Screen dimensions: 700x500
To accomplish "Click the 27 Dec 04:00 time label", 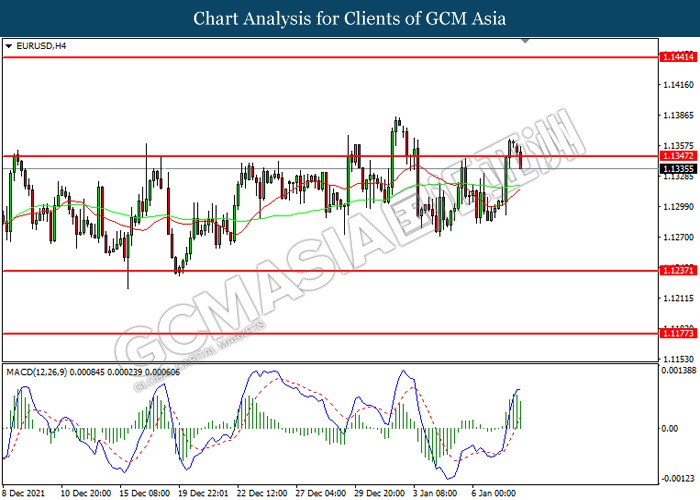I will [321, 493].
